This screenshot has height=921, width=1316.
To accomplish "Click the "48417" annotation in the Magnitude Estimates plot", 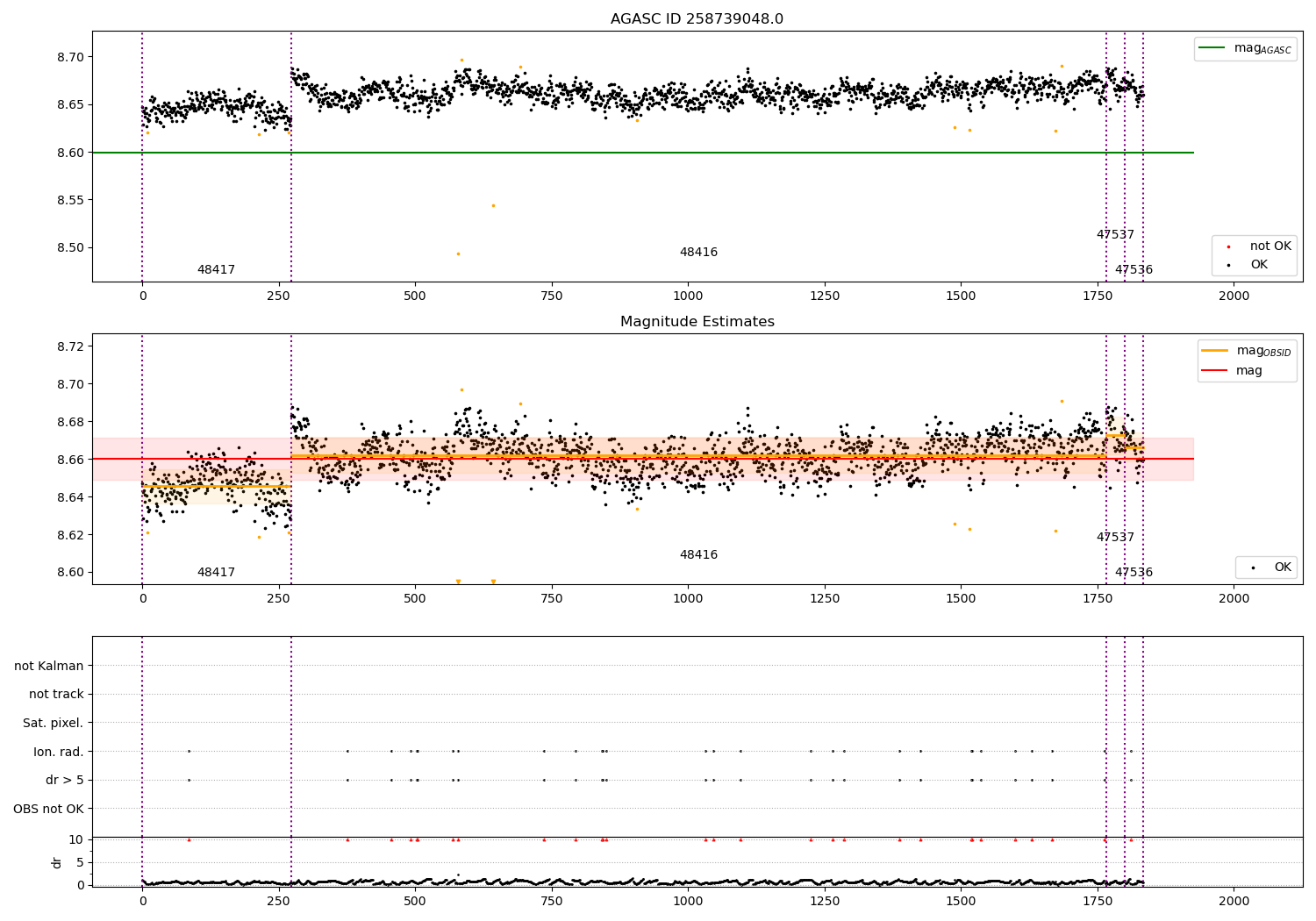I will (216, 573).
